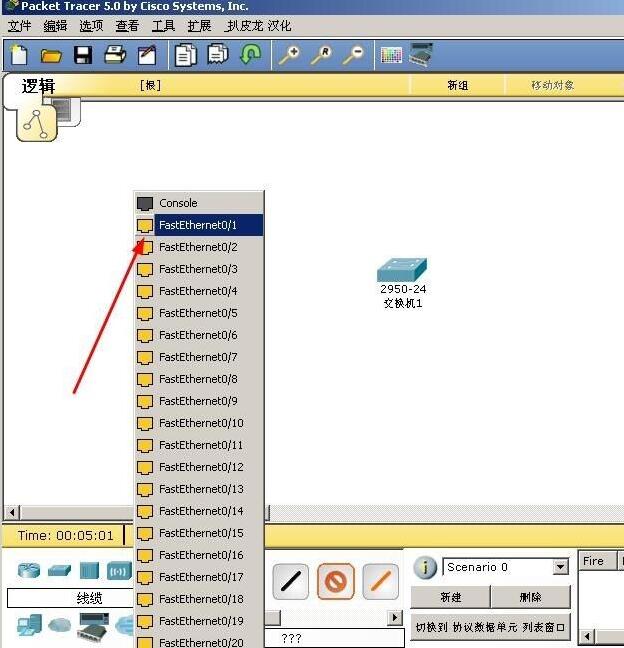Image resolution: width=624 pixels, height=648 pixels.
Task: Click the Time 00:05:01 display
Action: [x=65, y=536]
